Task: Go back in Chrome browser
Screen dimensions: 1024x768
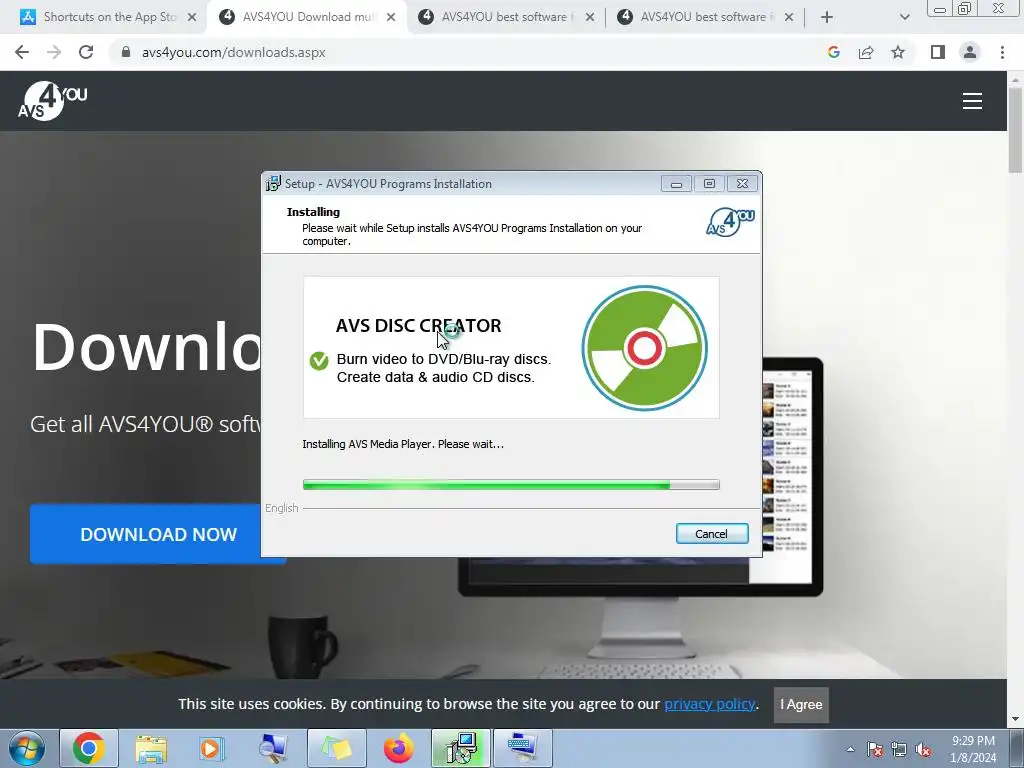Action: tap(22, 52)
